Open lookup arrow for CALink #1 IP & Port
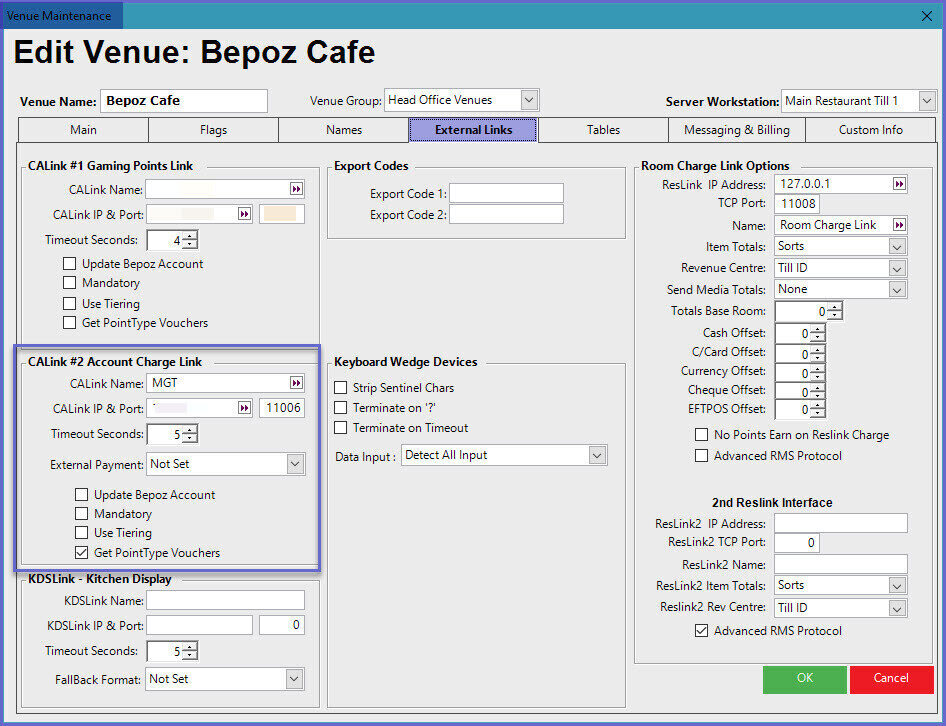The width and height of the screenshot is (946, 726). point(244,214)
